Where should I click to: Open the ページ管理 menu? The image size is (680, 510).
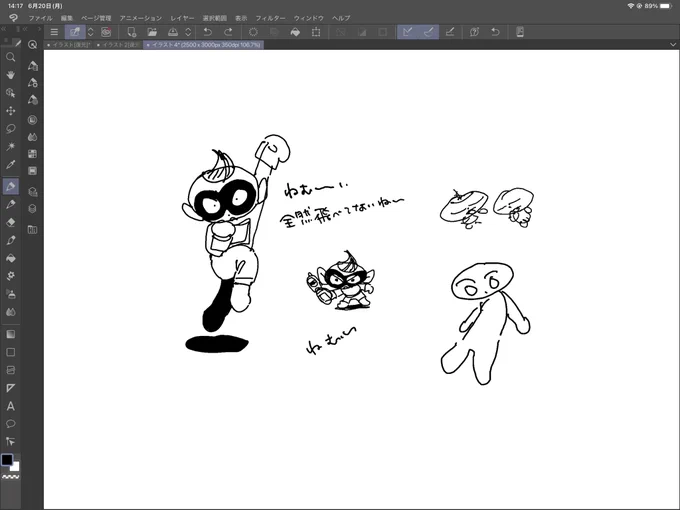(96, 18)
